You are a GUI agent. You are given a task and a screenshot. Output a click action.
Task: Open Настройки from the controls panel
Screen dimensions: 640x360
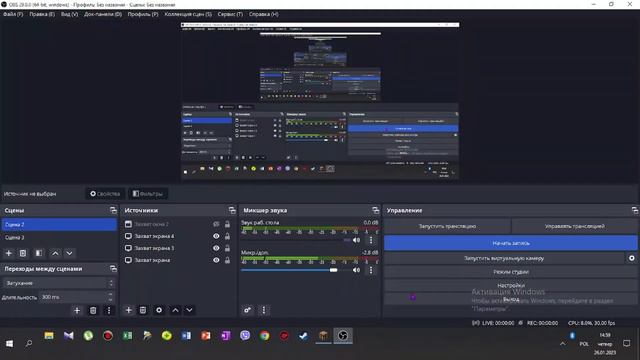pos(511,285)
